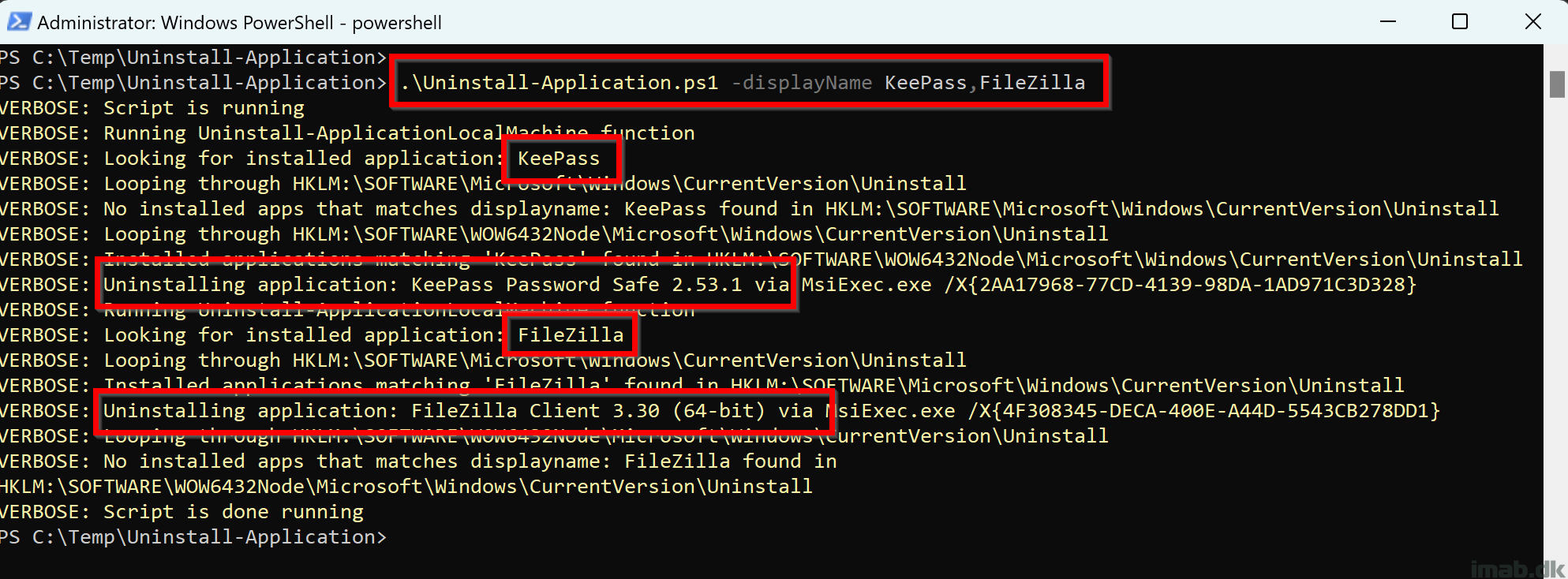Click 'Uninstalling application: FileZilla Client 3.30' line
Screen dimensions: 1568x579
[x=458, y=411]
